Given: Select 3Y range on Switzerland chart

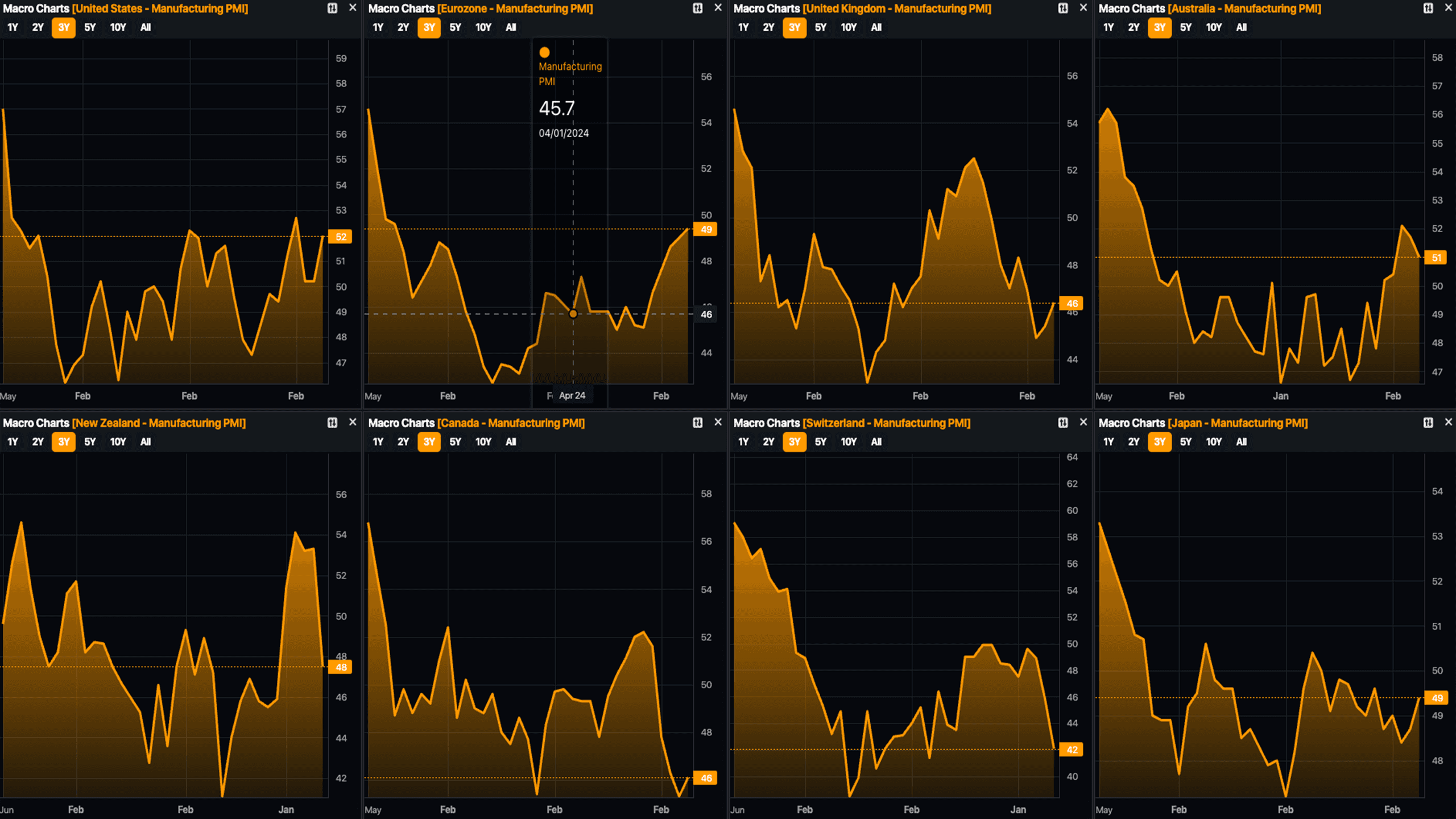Looking at the screenshot, I should pos(795,442).
